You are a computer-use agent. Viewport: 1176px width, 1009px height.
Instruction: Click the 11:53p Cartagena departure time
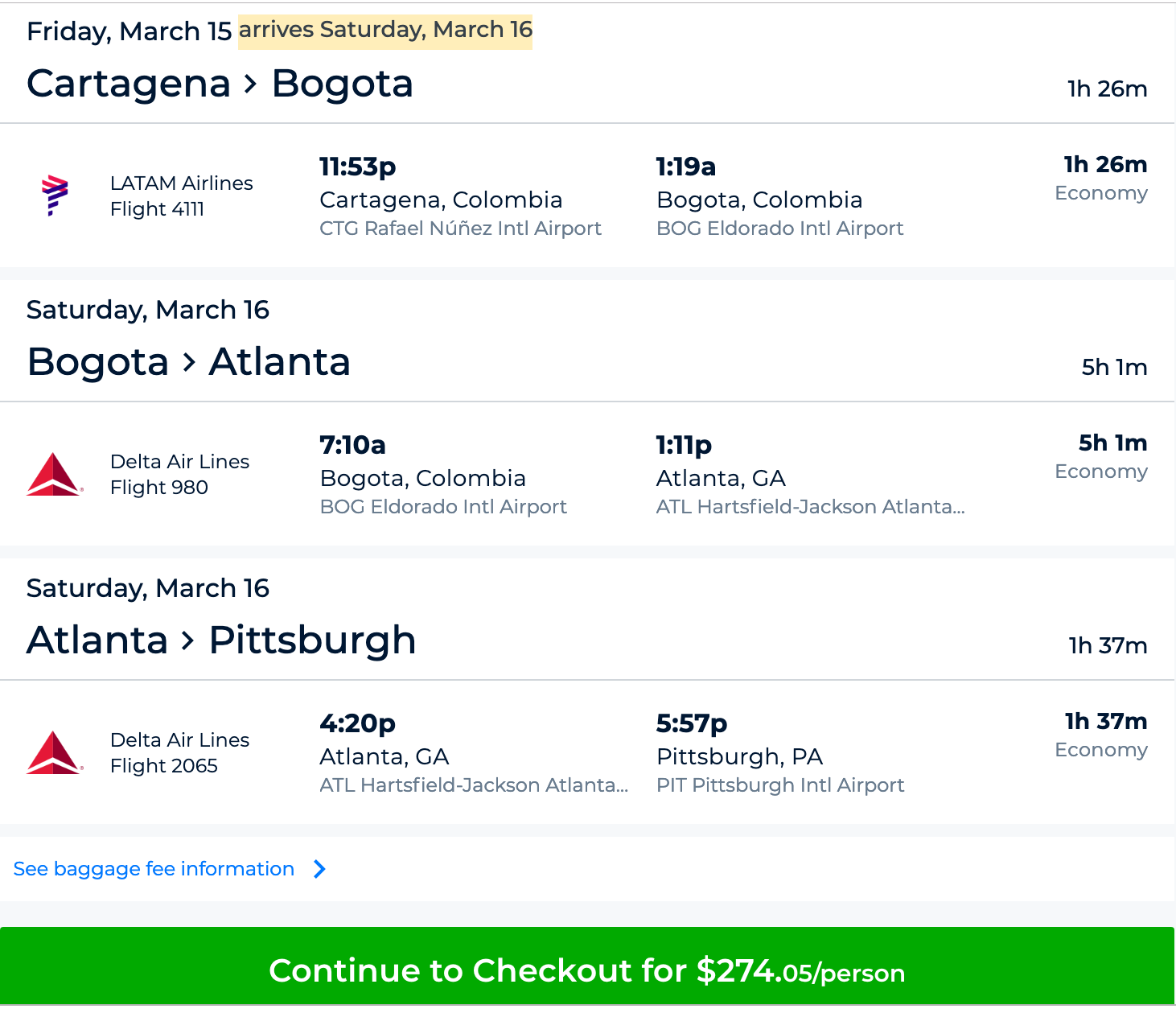[357, 167]
